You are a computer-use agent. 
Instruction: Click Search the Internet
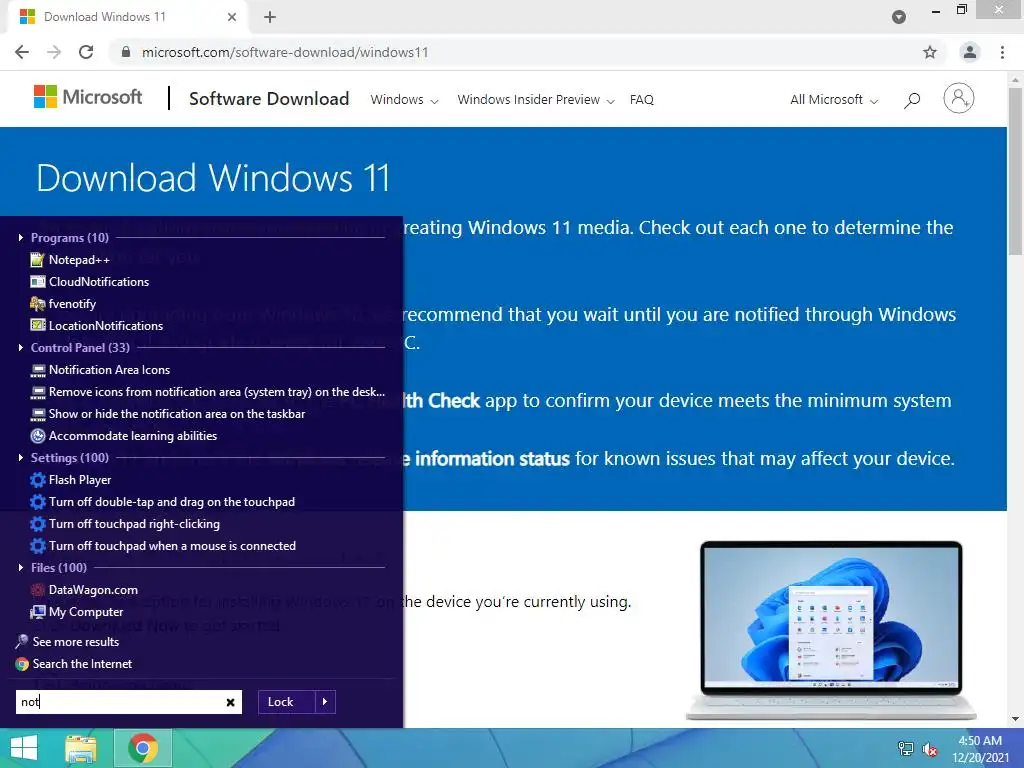click(74, 664)
